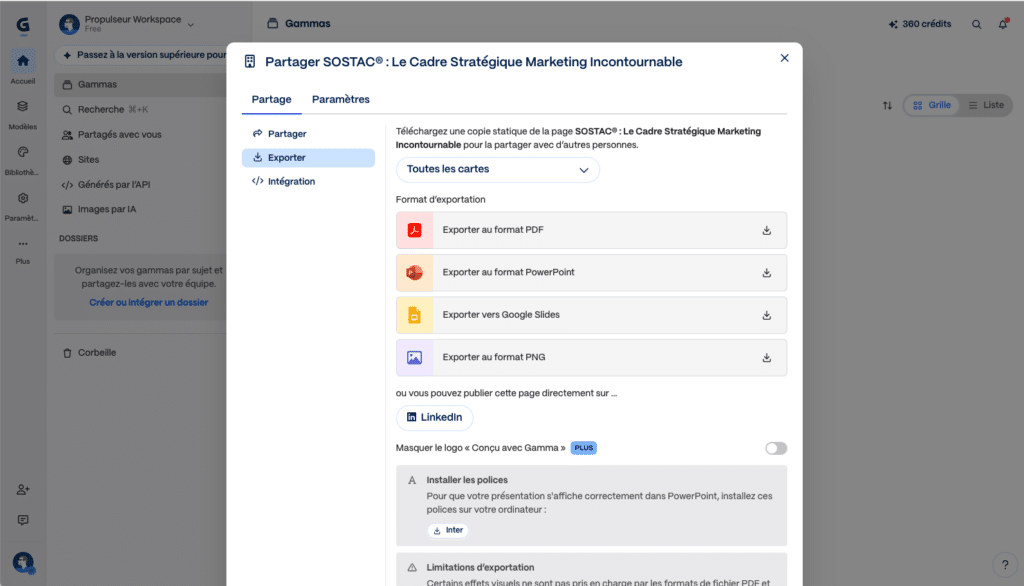Image resolution: width=1024 pixels, height=586 pixels.
Task: Open the Intégration section
Action: 308,182
